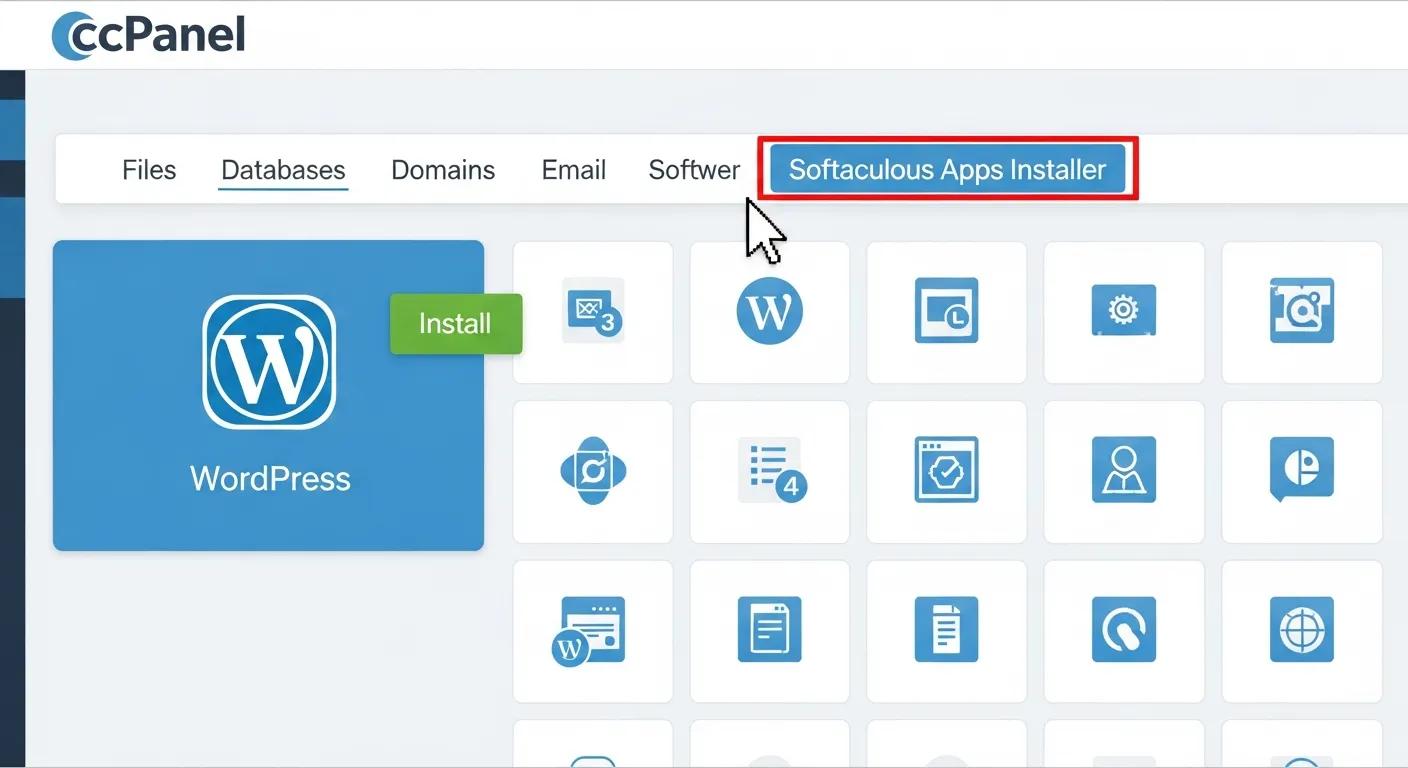Image resolution: width=1408 pixels, height=768 pixels.
Task: Select the large WordPress featured card
Action: pos(268,395)
